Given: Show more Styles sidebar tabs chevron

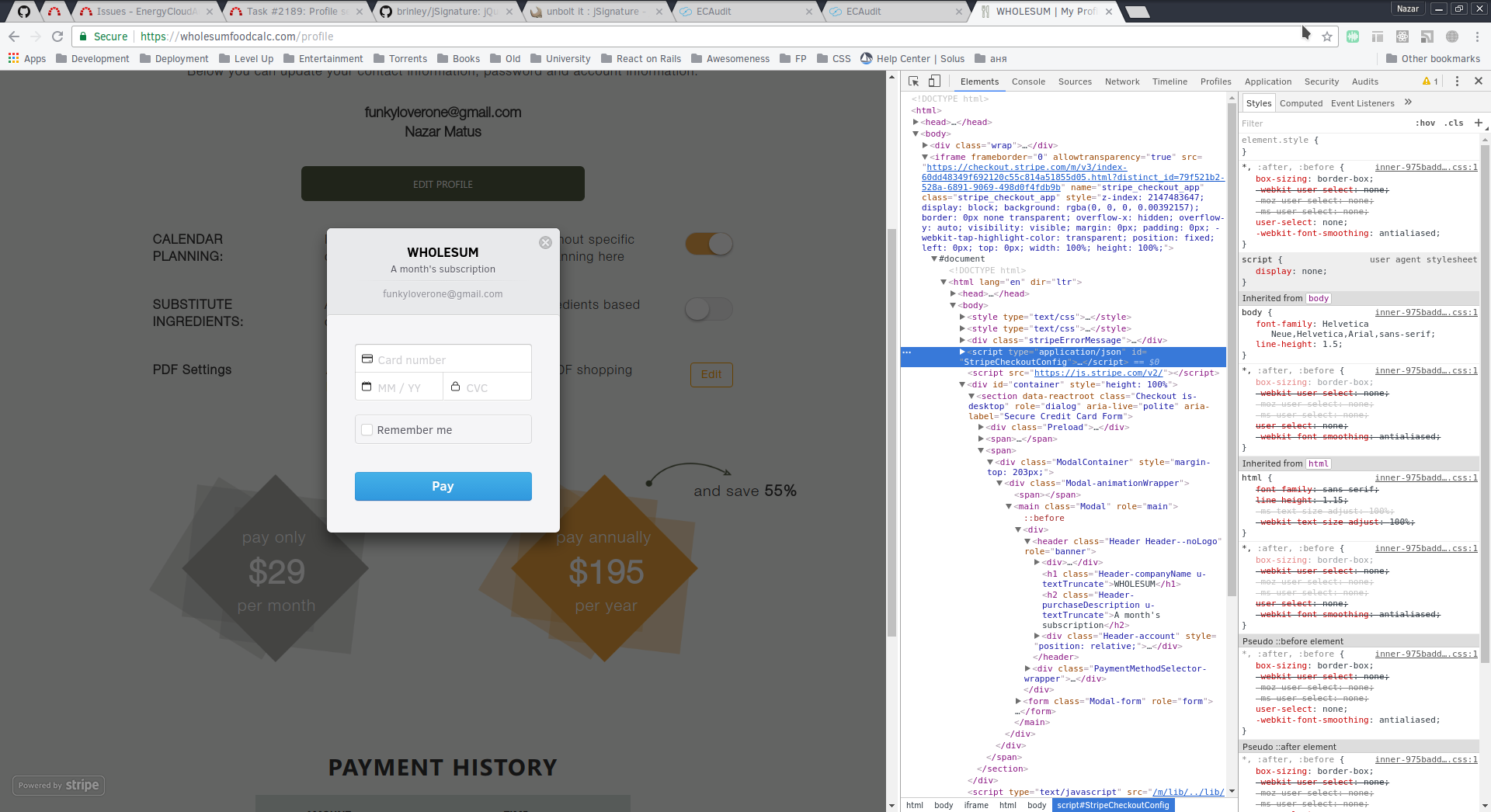Looking at the screenshot, I should coord(1408,102).
